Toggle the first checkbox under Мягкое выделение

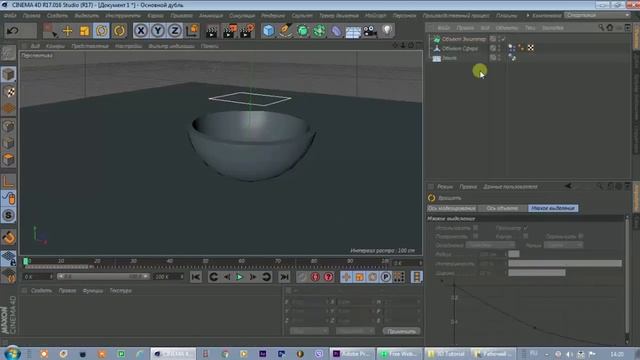point(476,228)
